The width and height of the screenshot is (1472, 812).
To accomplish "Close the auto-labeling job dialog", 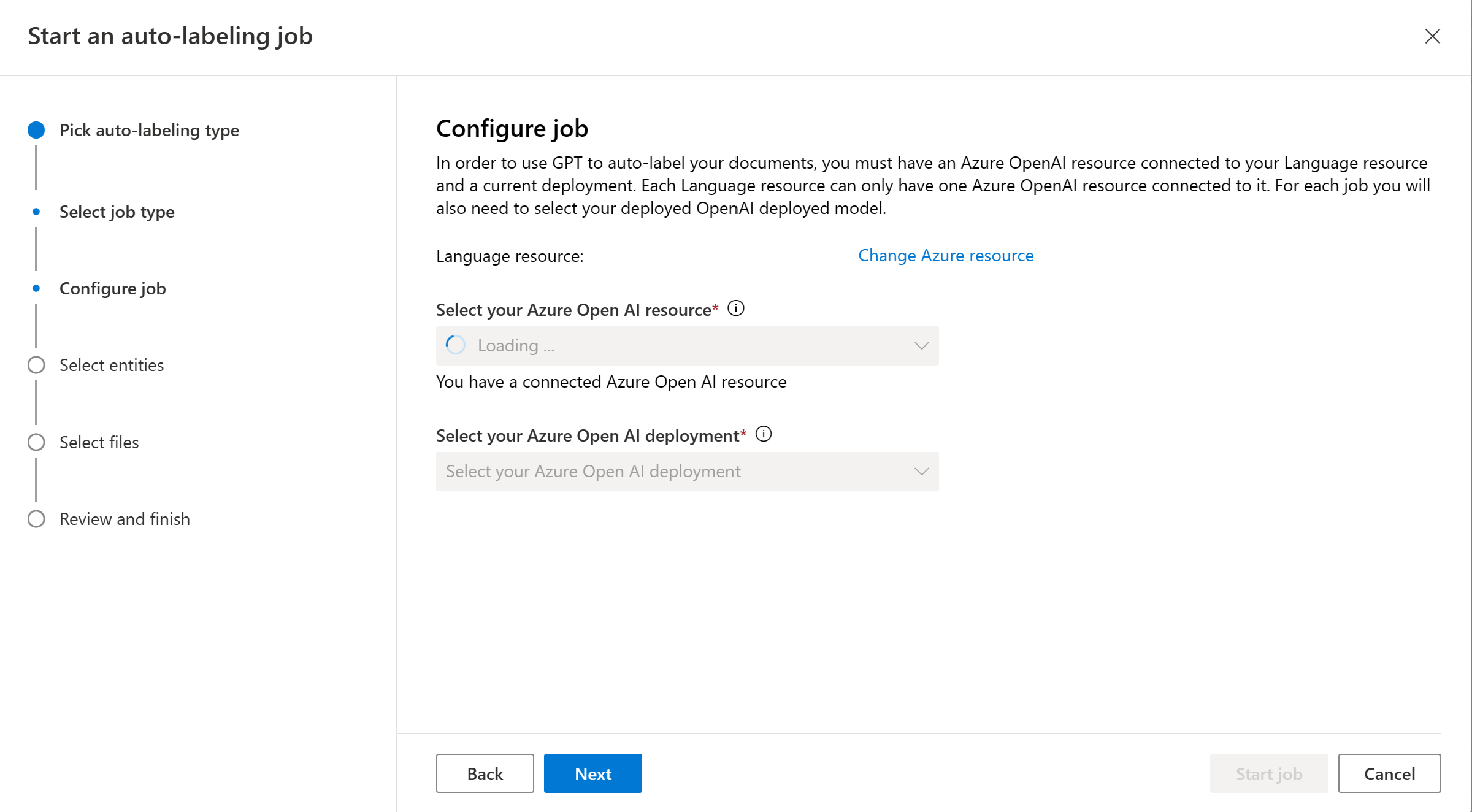I will [x=1432, y=36].
